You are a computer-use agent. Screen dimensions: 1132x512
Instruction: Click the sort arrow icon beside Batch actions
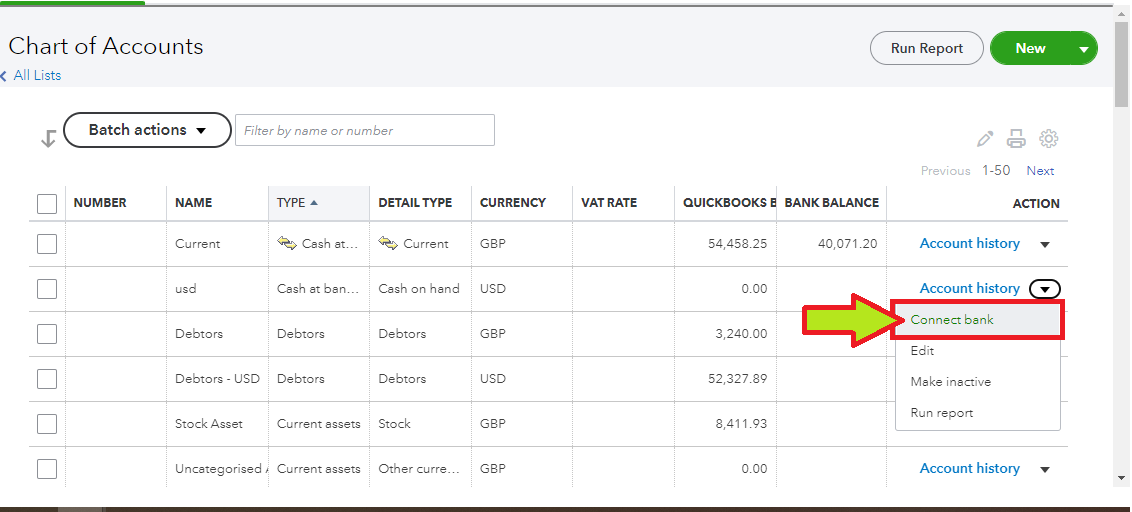47,139
